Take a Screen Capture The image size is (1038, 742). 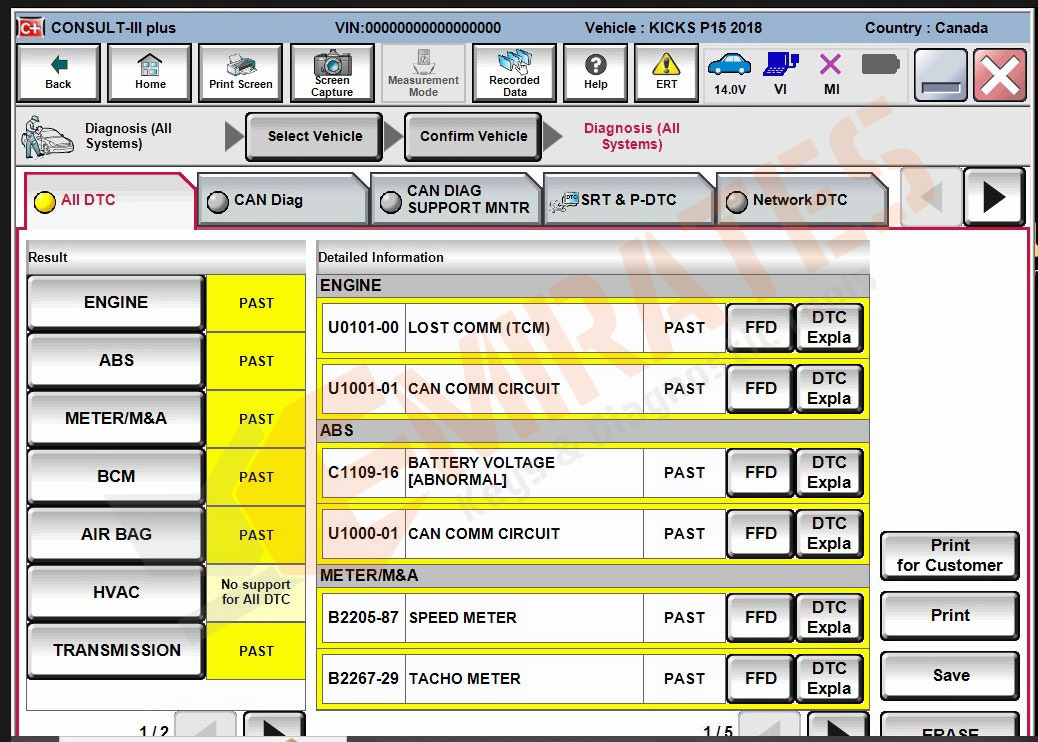(332, 73)
